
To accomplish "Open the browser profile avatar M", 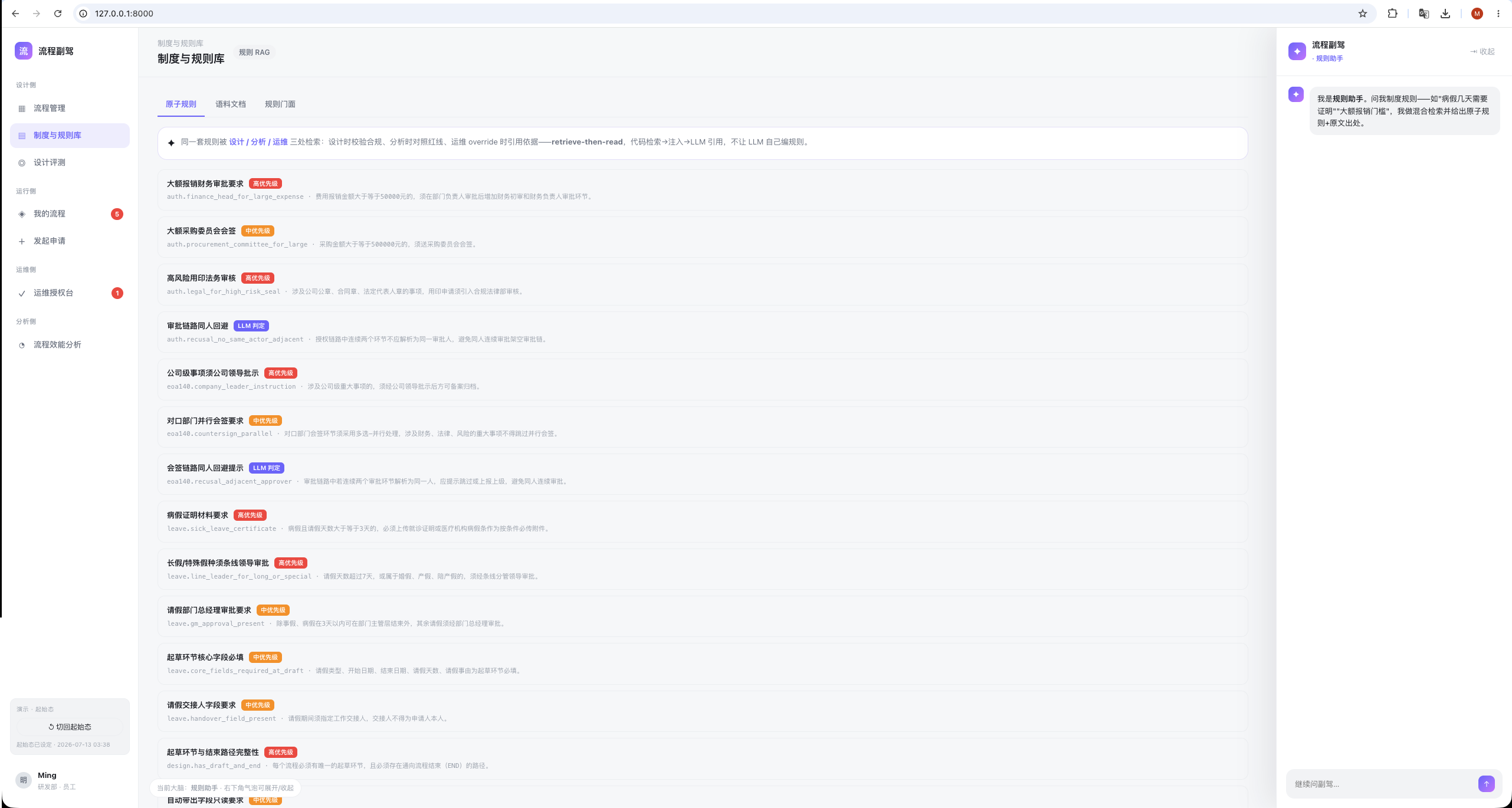I will coord(1477,14).
